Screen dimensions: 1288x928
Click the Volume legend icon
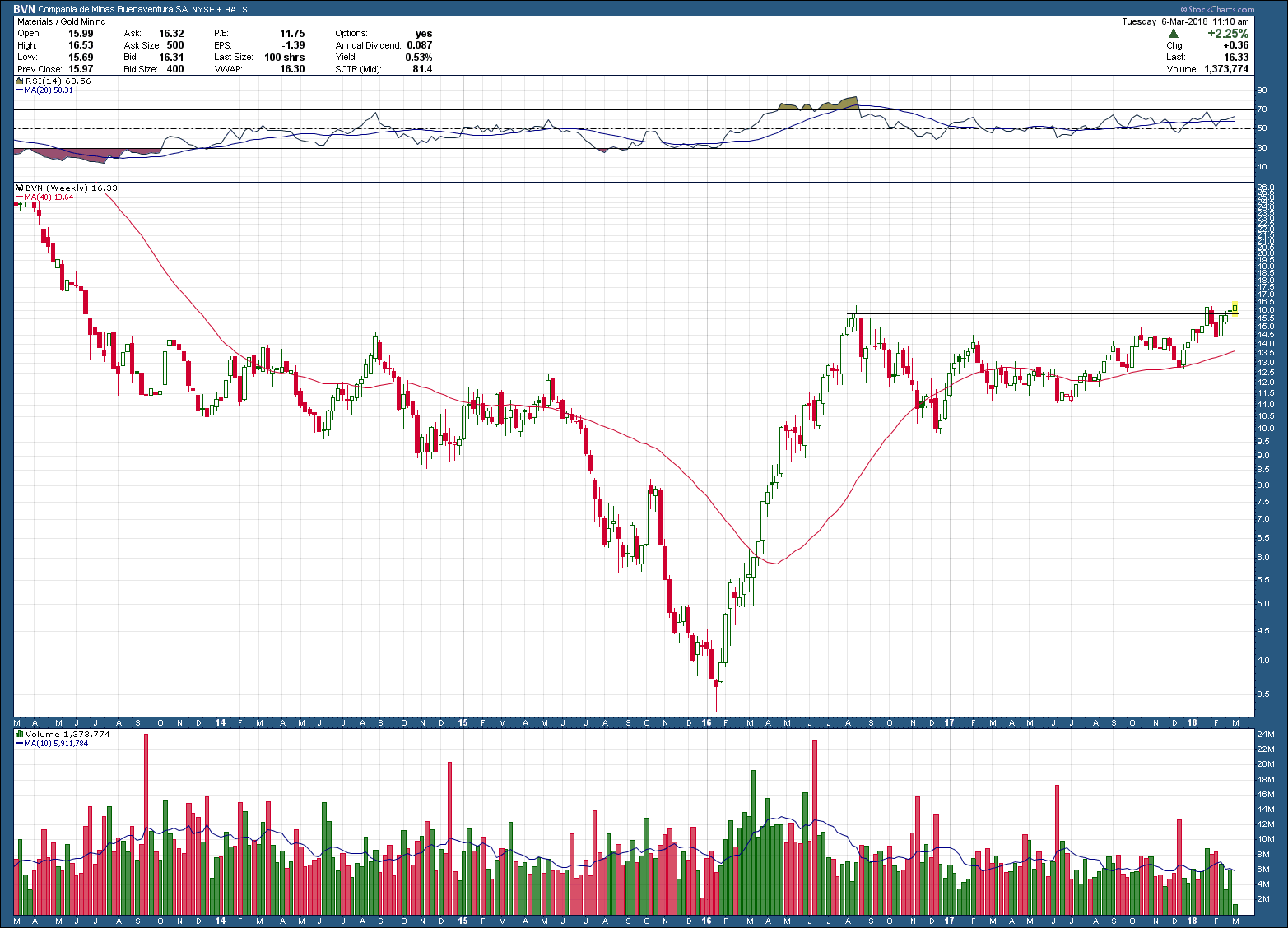coord(20,734)
